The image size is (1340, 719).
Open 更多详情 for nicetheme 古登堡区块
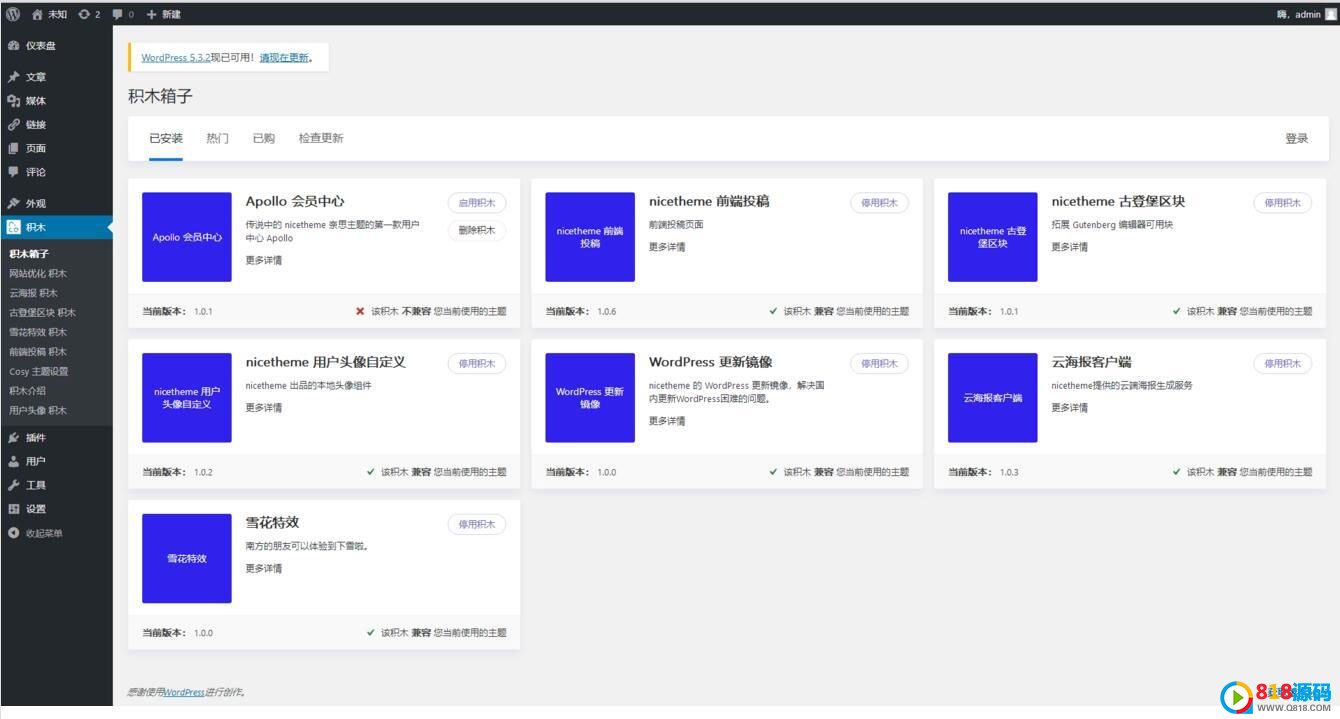[x=1070, y=247]
